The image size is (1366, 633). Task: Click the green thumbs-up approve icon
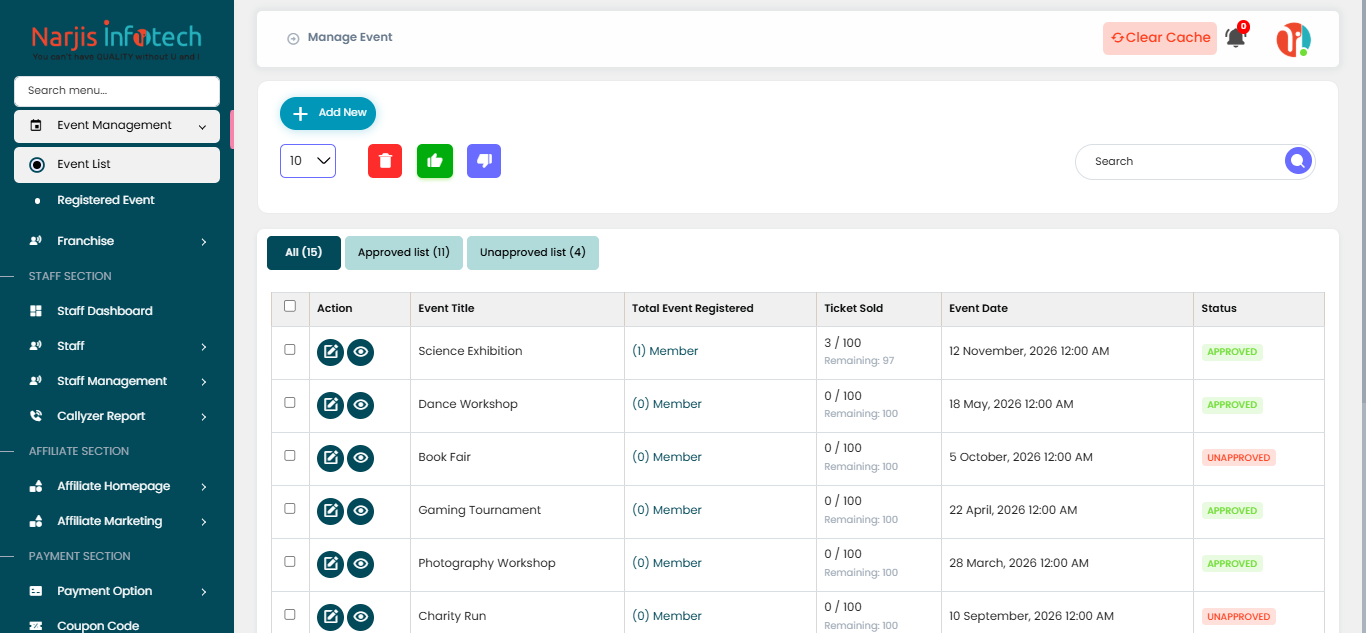pyautogui.click(x=435, y=161)
